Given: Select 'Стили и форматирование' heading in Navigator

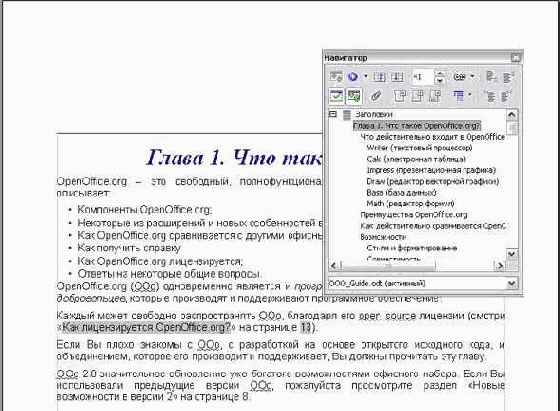Looking at the screenshot, I should [411, 248].
